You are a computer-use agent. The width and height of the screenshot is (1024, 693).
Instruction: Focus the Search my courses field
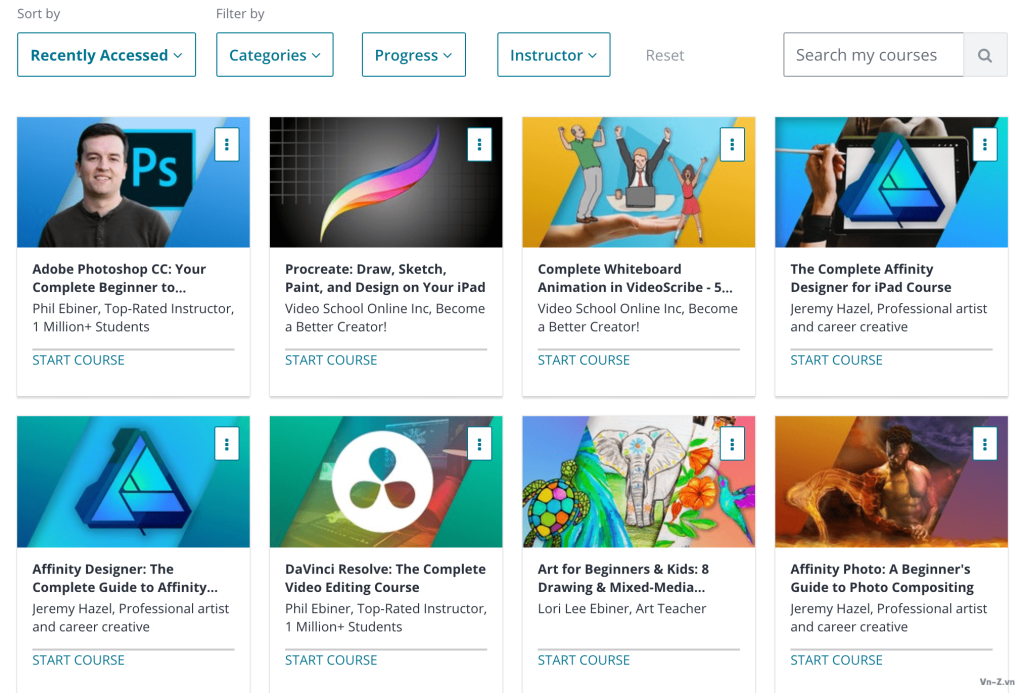click(874, 55)
